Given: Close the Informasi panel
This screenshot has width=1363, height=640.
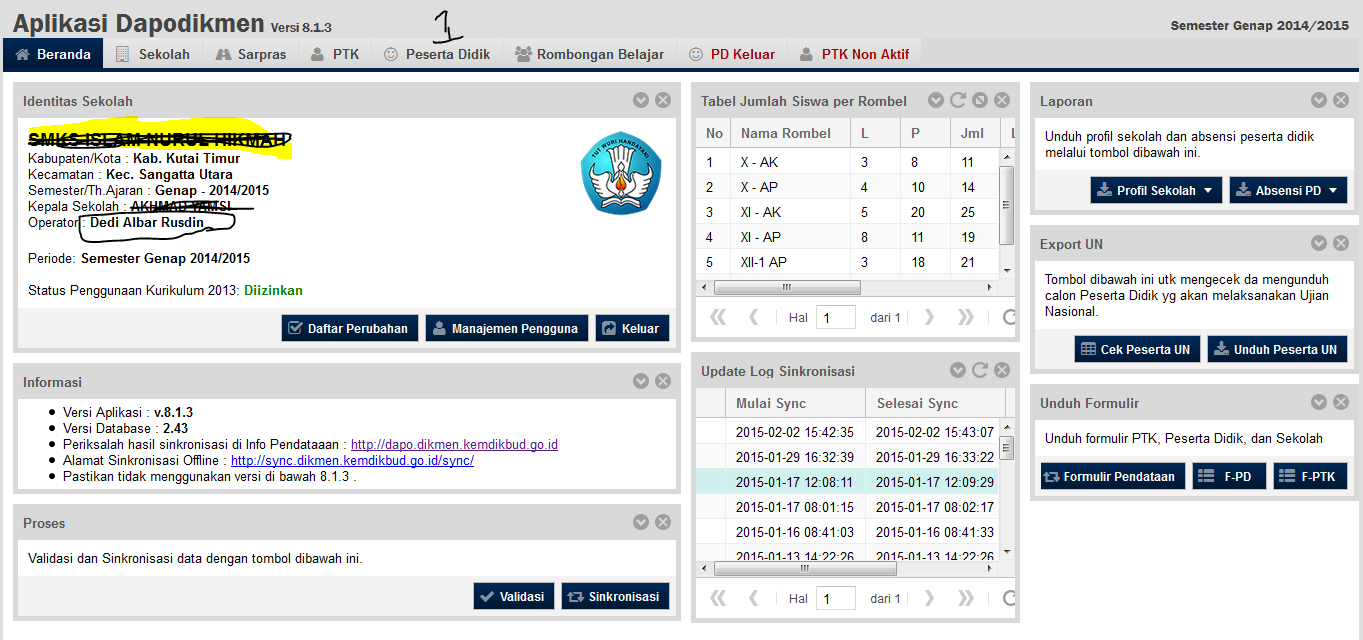Looking at the screenshot, I should point(663,381).
